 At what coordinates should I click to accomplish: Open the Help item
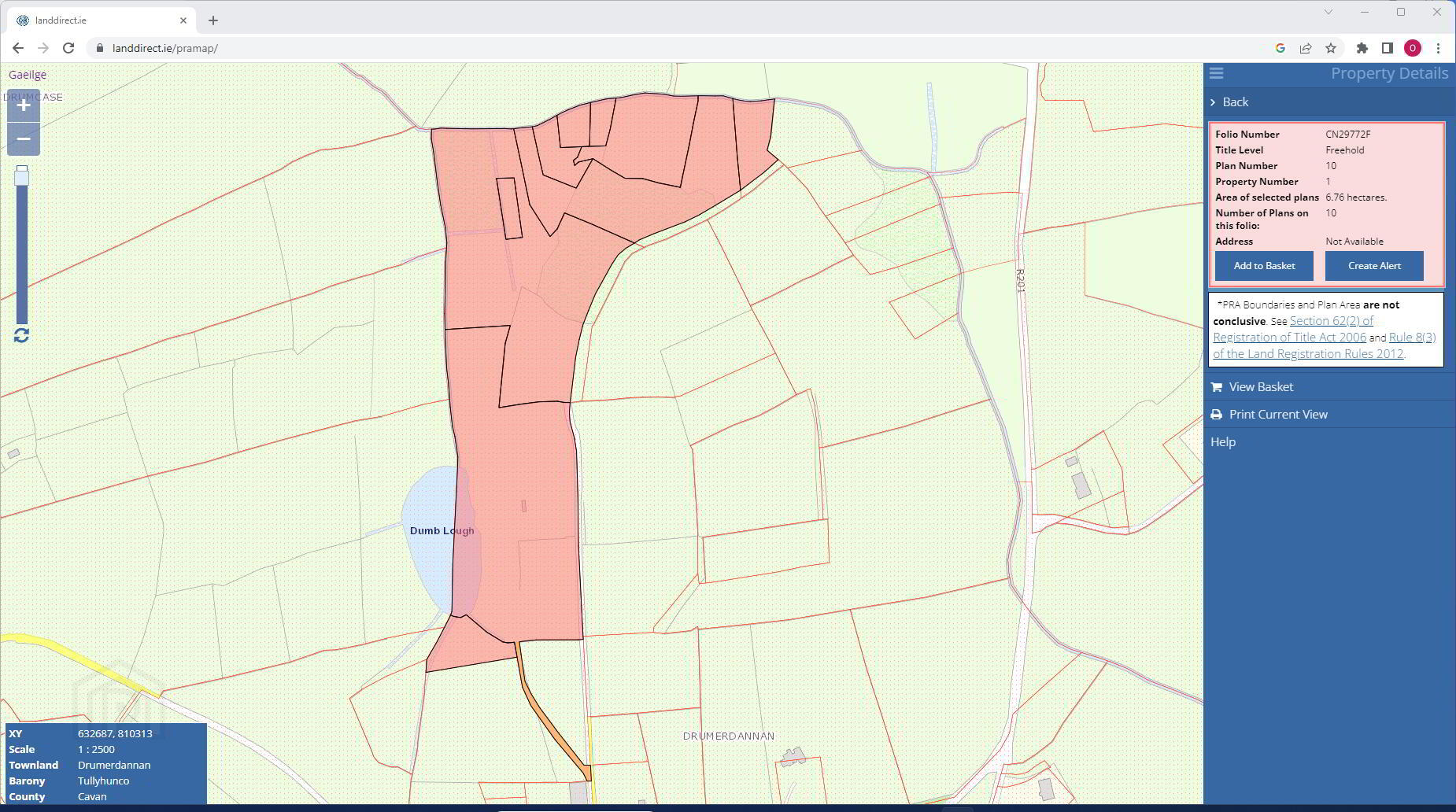click(1223, 442)
